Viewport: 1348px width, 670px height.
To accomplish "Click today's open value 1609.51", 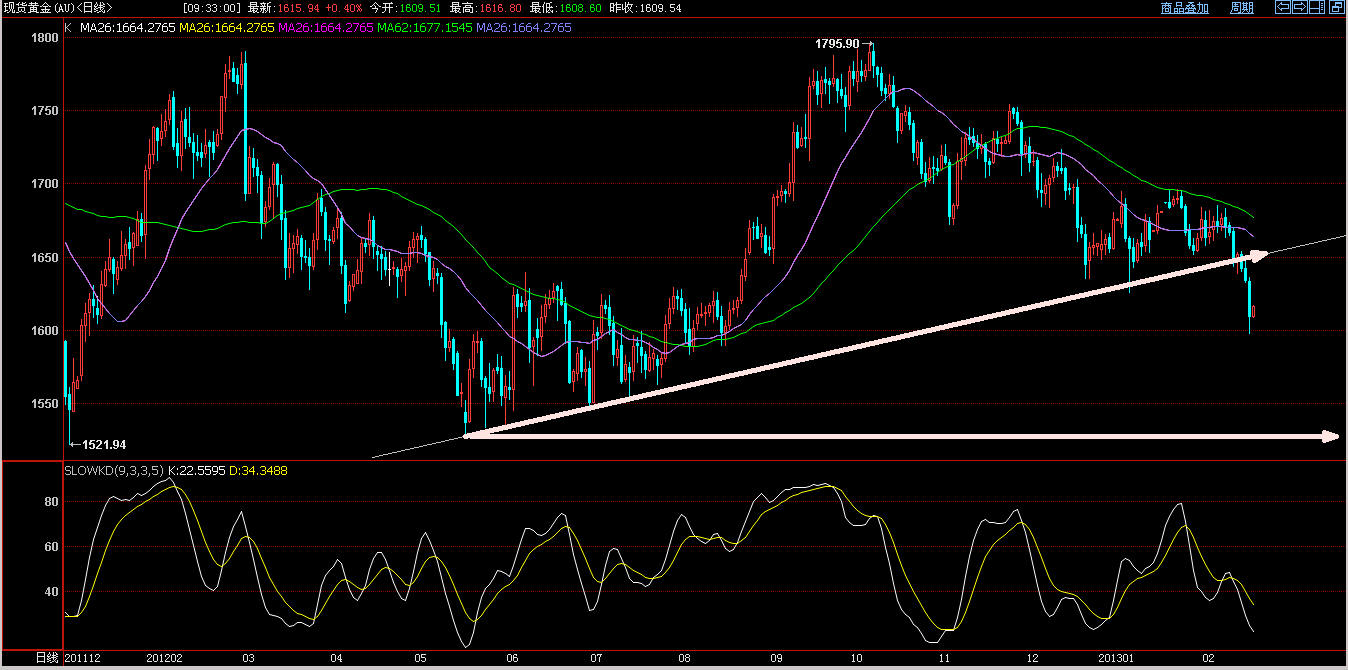I will tap(422, 8).
